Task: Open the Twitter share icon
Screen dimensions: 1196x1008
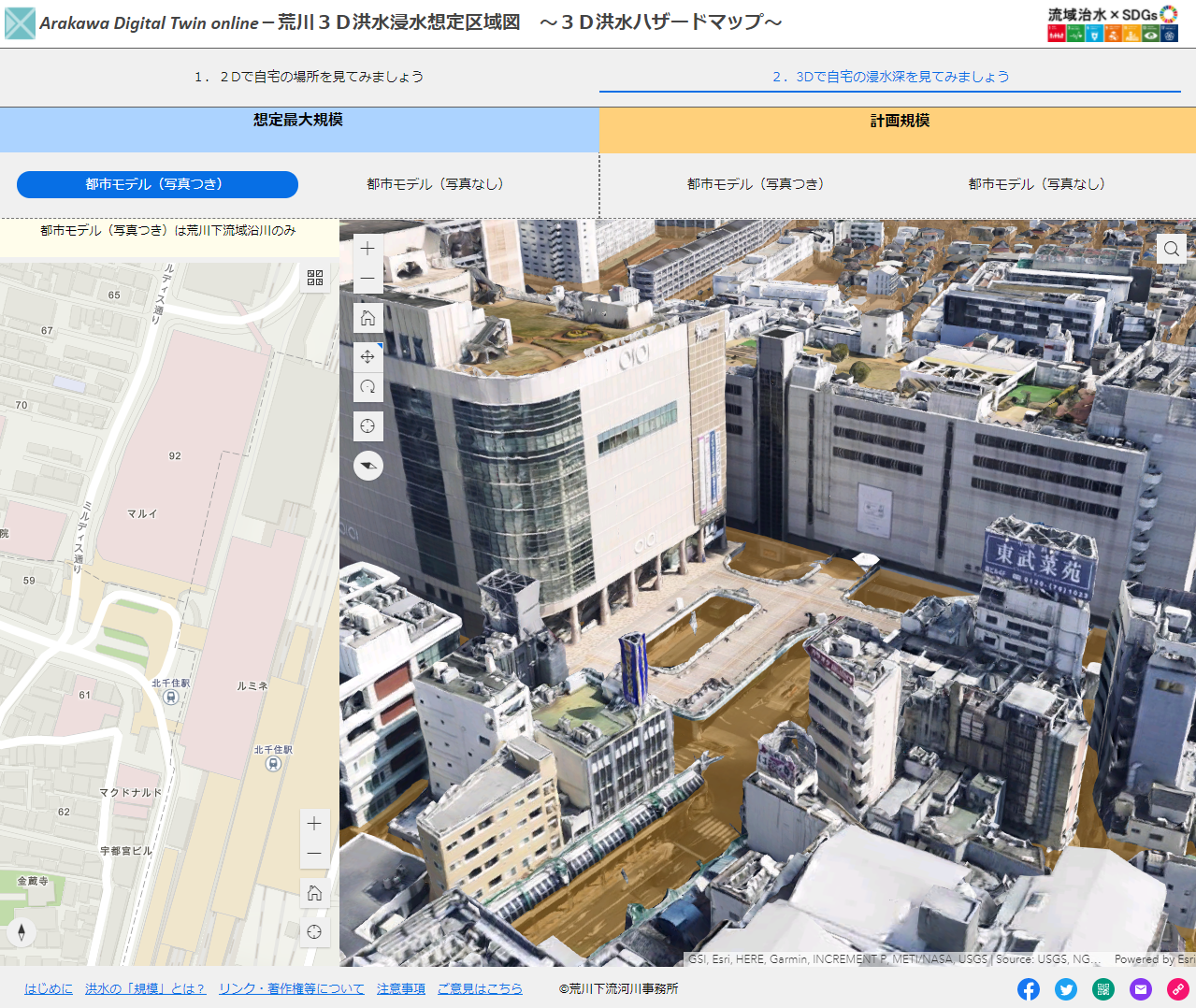Action: (1065, 989)
